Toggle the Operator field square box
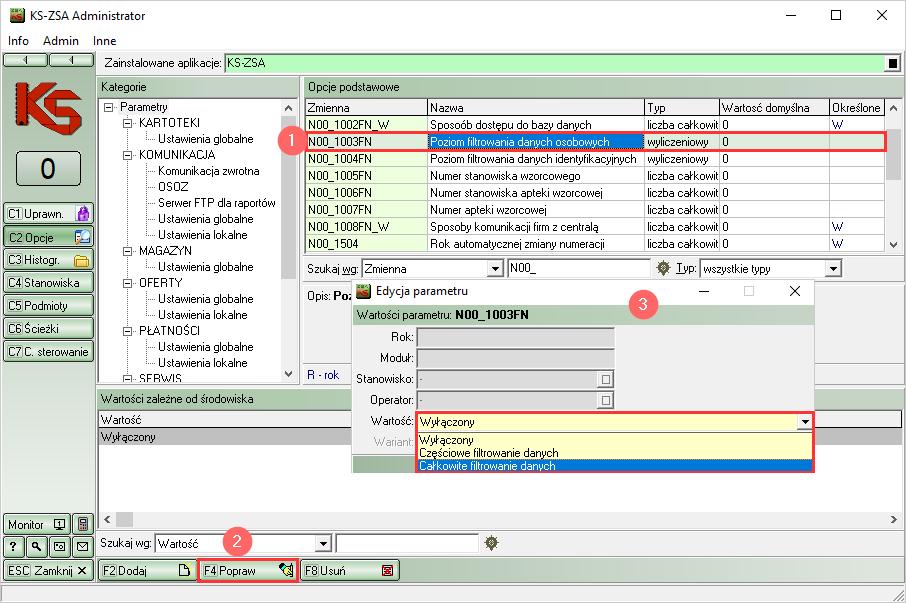The image size is (906, 603). [605, 400]
